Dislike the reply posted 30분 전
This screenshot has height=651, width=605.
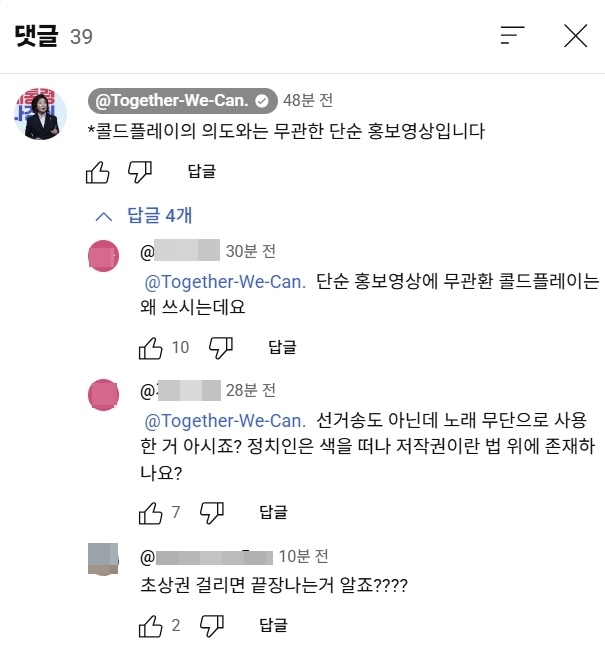tap(220, 348)
